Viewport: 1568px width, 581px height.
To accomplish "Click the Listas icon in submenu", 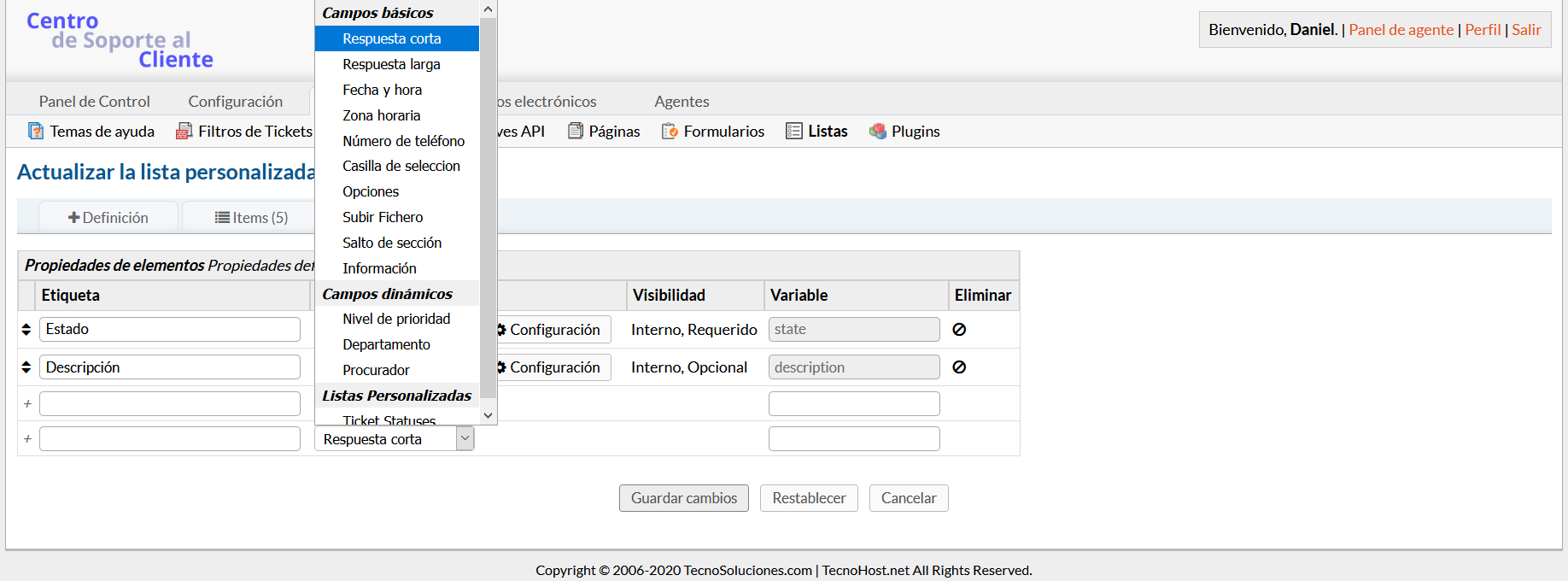I will point(794,131).
